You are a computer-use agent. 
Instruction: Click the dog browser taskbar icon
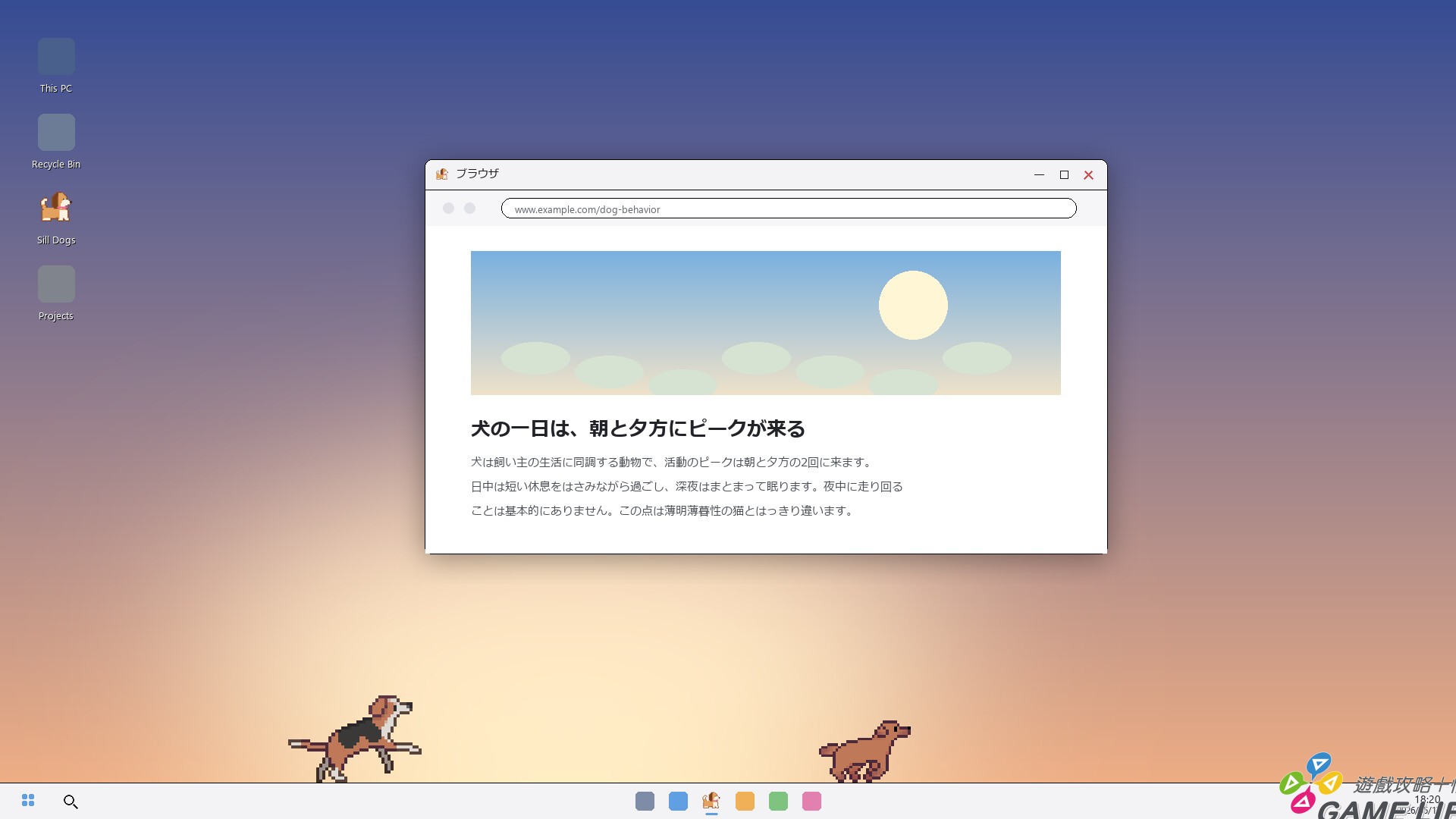pyautogui.click(x=711, y=801)
